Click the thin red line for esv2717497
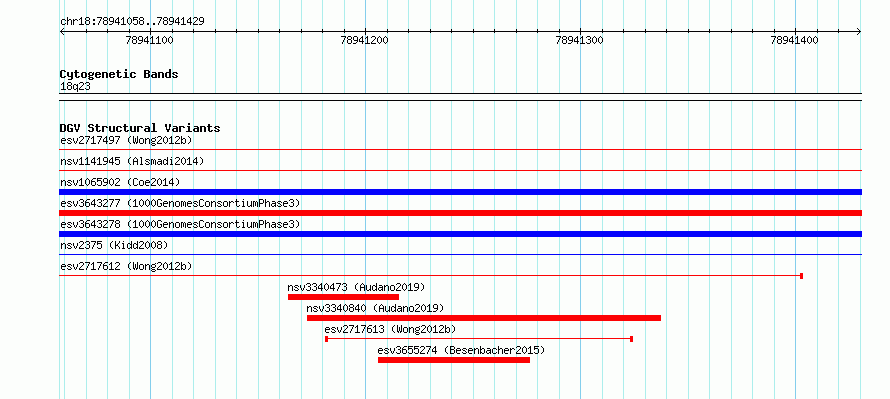This screenshot has height=399, width=890. coord(460,149)
